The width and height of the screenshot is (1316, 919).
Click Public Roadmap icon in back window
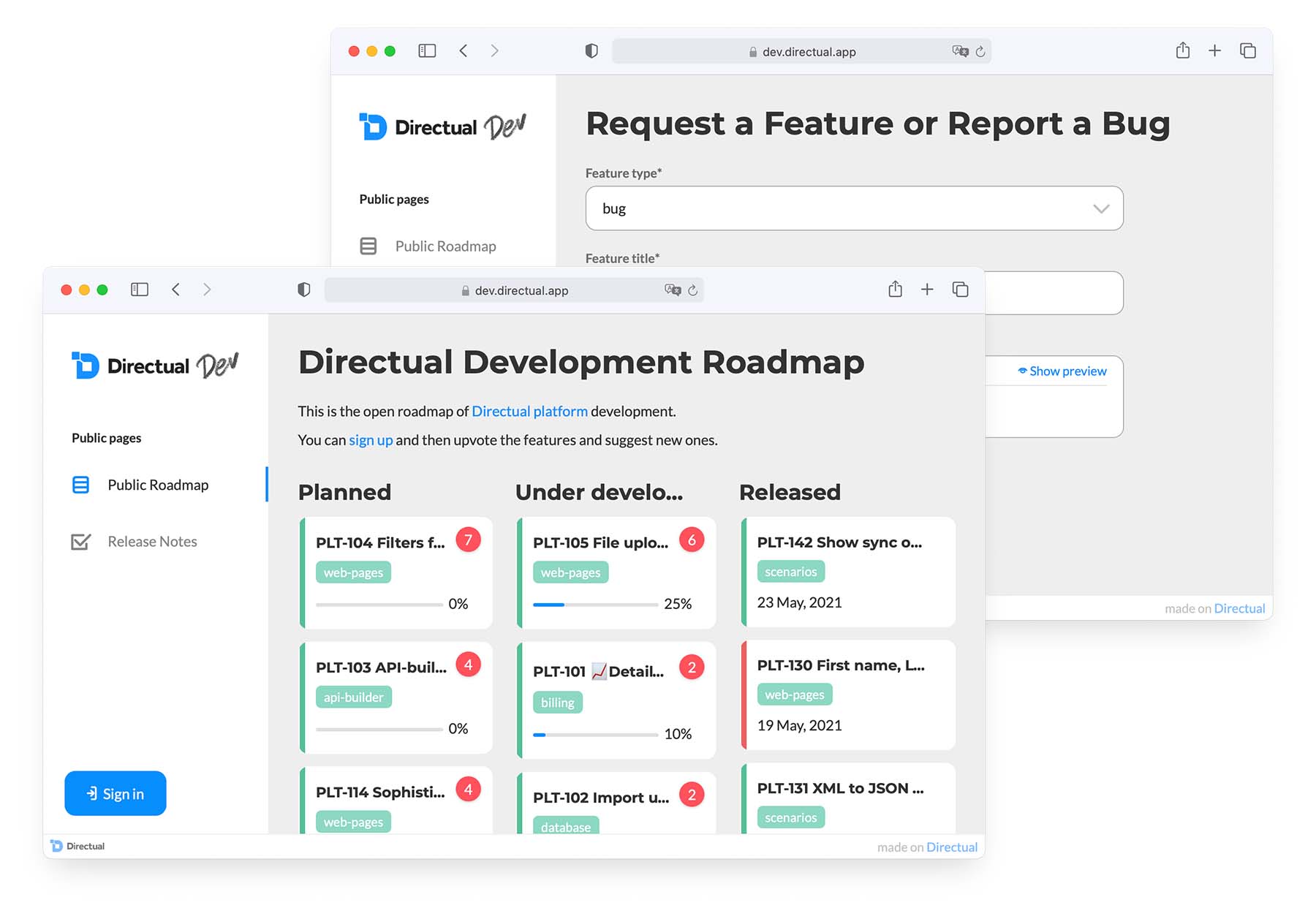point(368,246)
